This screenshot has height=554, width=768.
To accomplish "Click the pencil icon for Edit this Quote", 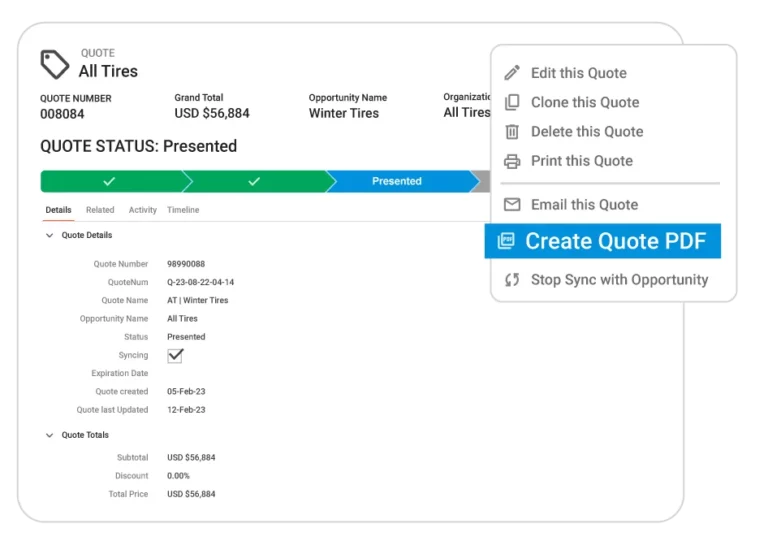I will [512, 73].
